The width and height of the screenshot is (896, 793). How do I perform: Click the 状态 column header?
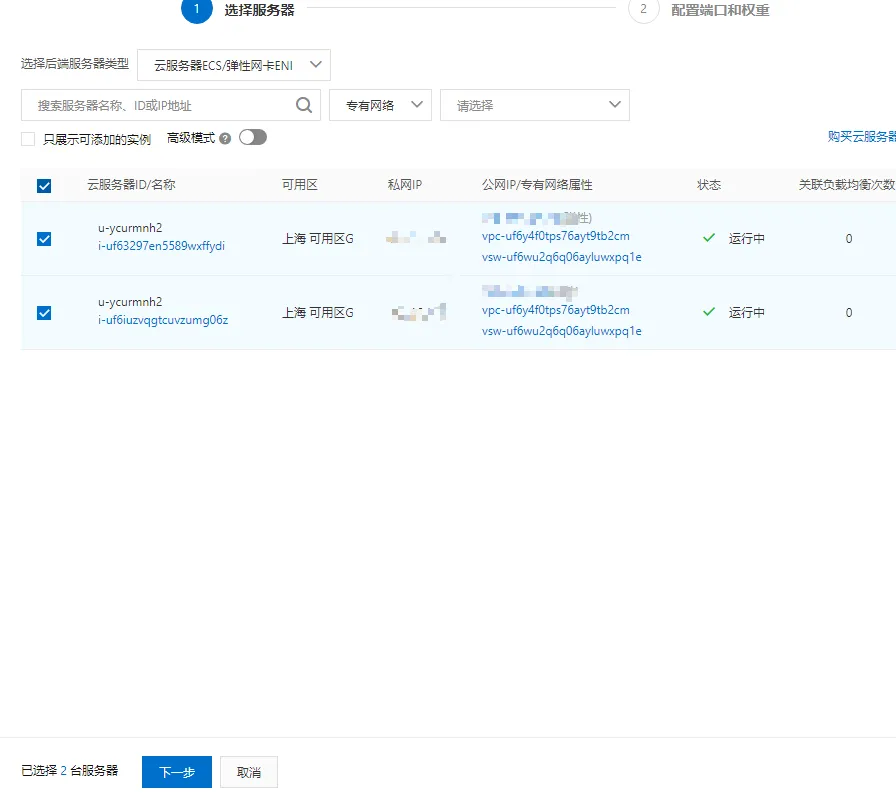[709, 185]
